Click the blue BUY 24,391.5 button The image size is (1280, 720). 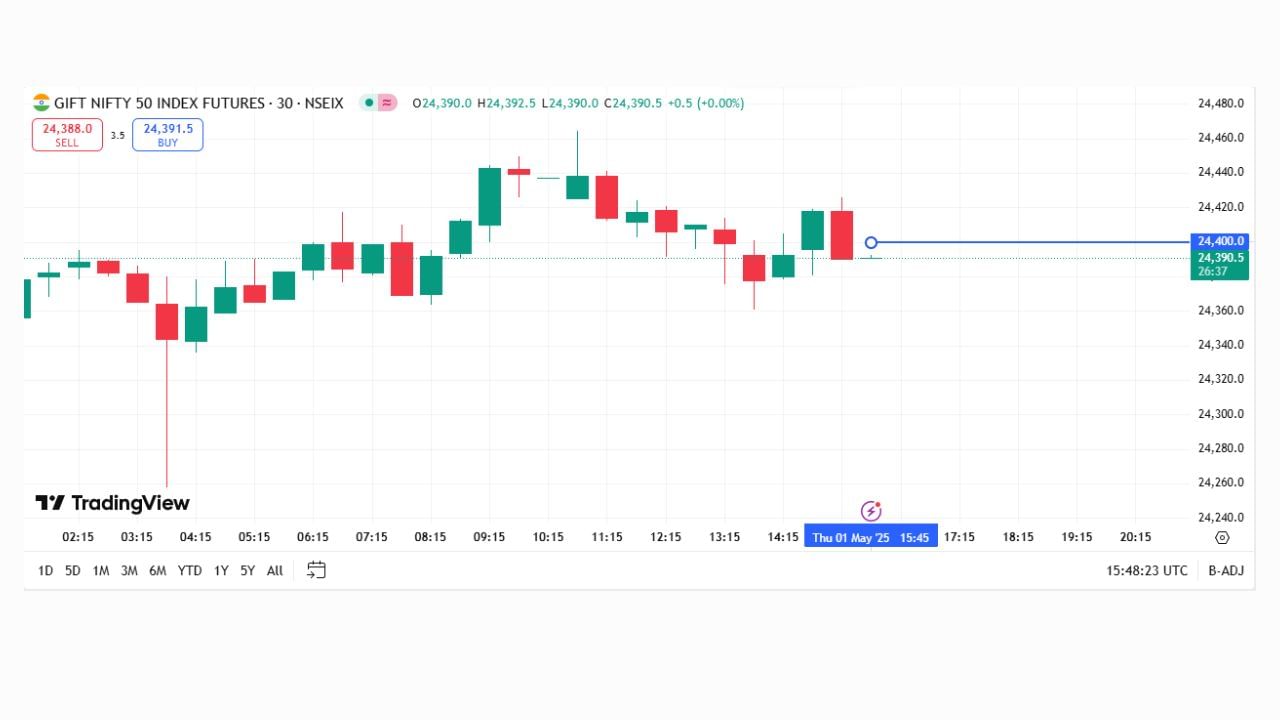168,135
